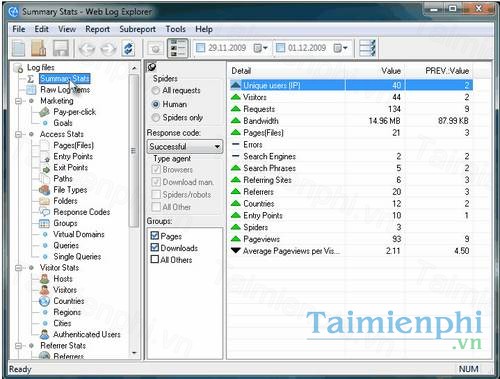Click the Detail column header
The height and width of the screenshot is (379, 500).
point(287,71)
